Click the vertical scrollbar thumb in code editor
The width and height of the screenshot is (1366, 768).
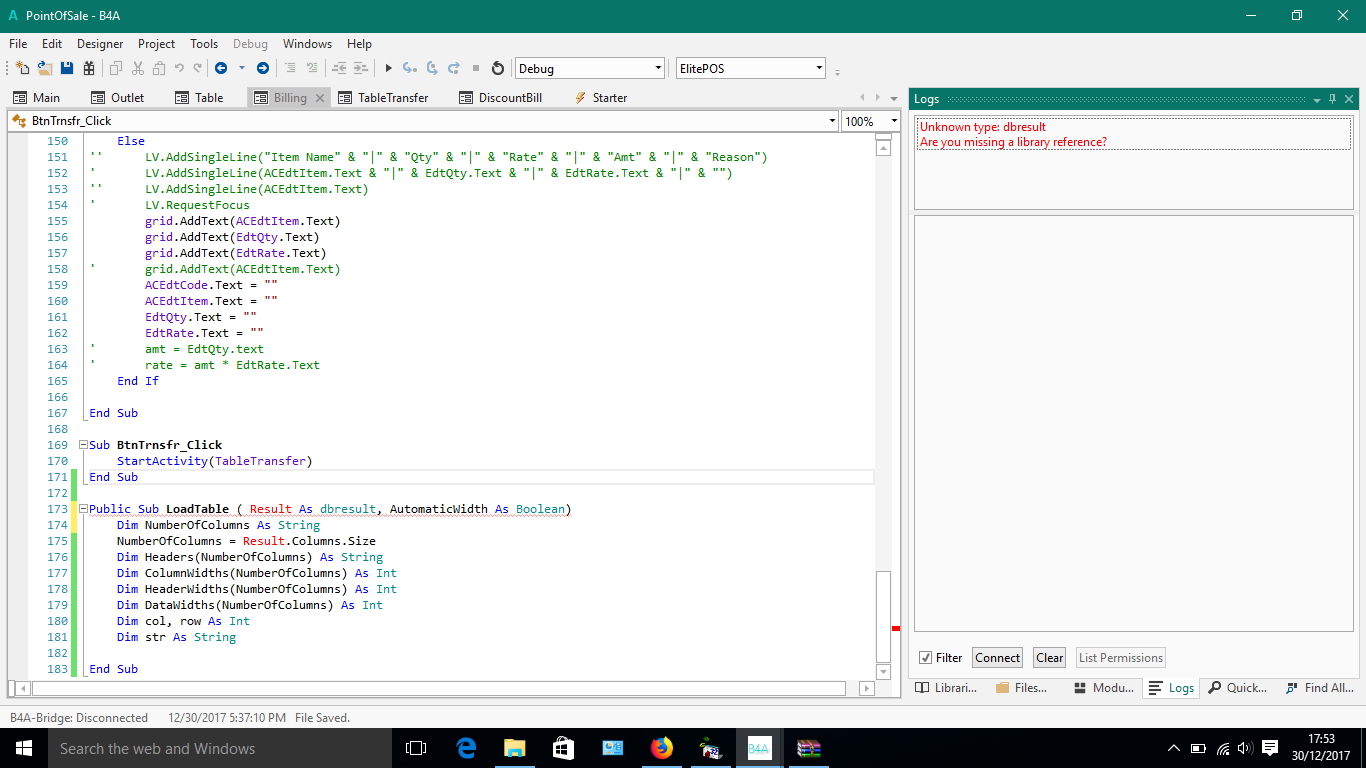(882, 615)
